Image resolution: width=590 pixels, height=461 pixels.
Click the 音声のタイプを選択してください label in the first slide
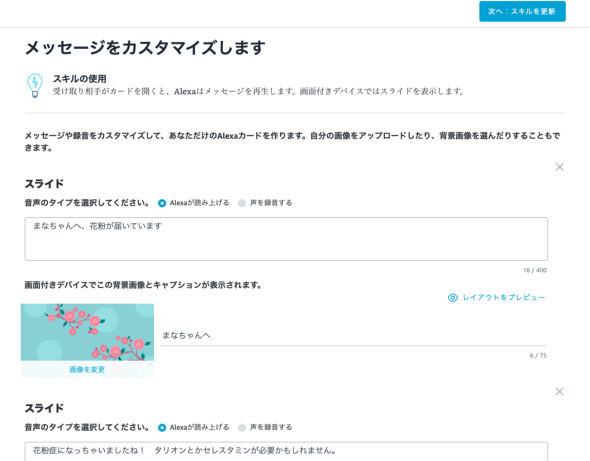(x=87, y=203)
